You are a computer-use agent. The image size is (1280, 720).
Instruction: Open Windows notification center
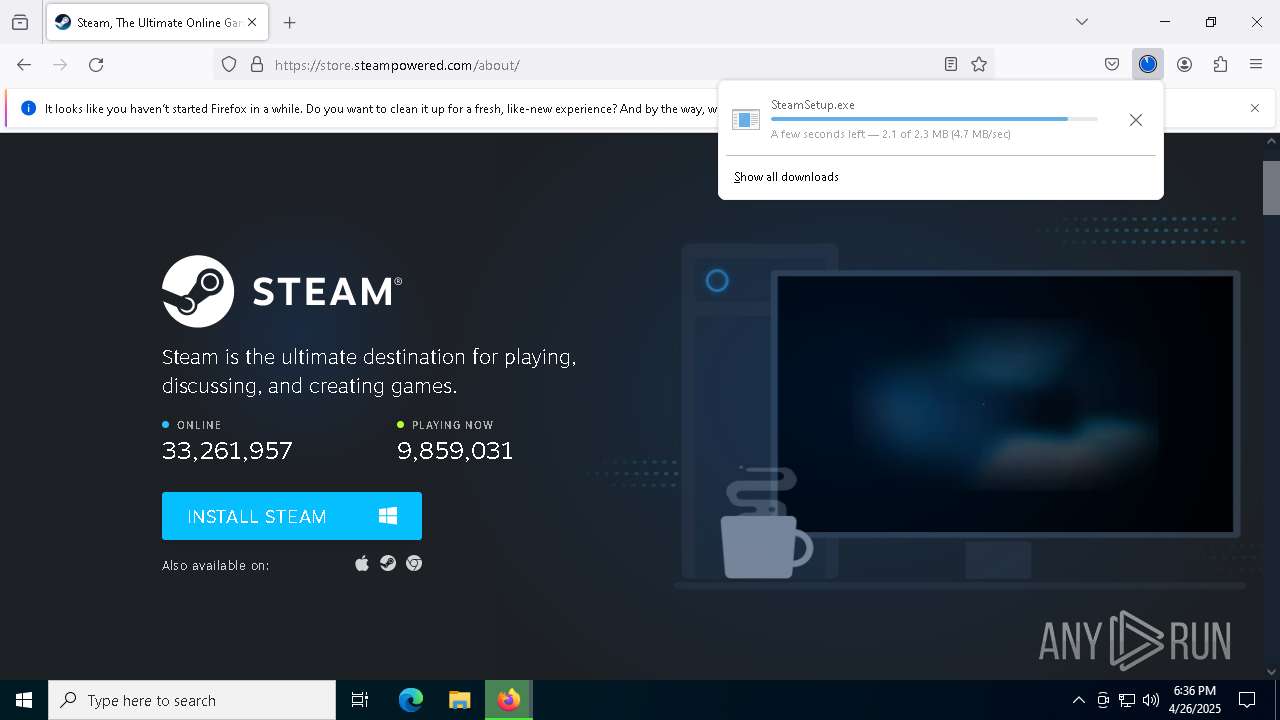coord(1247,700)
